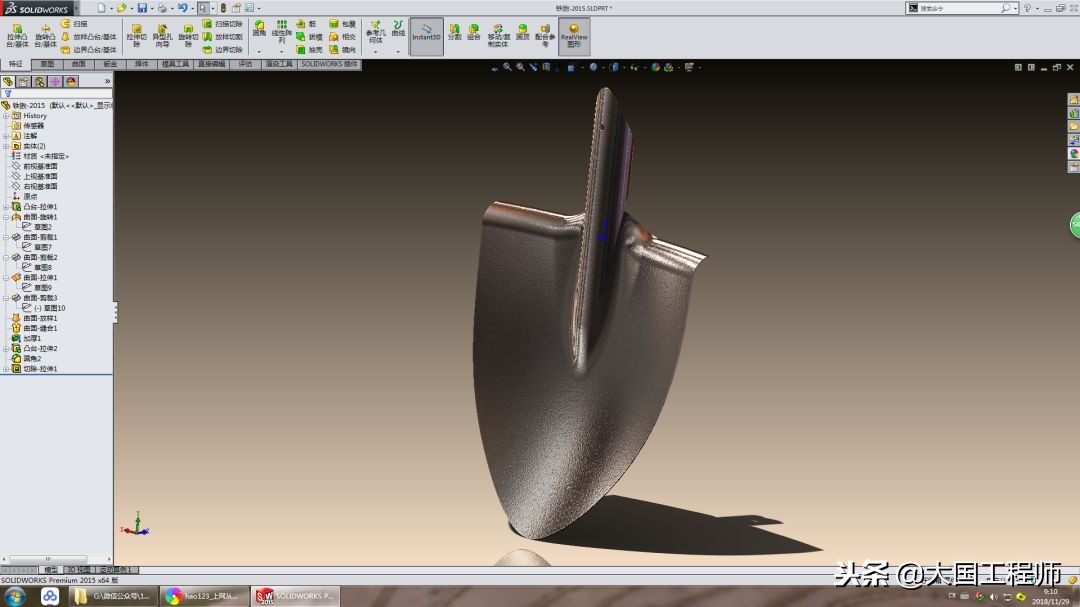Expand the 曲面-旋转1 feature node

pyautogui.click(x=5, y=217)
